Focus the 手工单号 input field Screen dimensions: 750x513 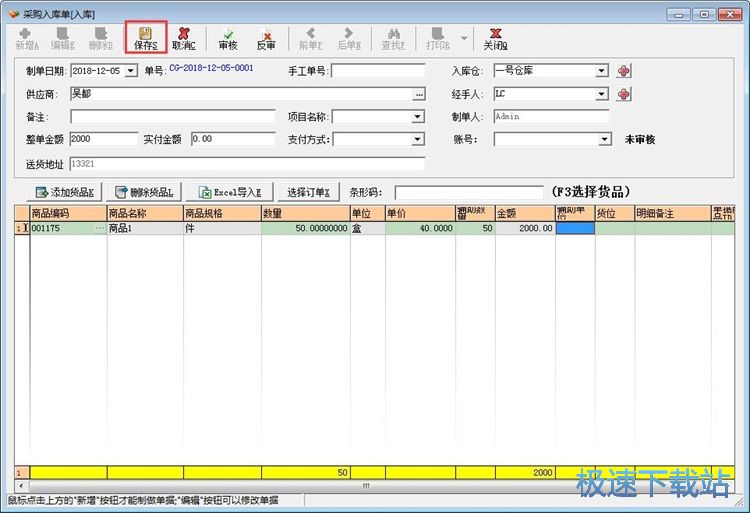(378, 71)
